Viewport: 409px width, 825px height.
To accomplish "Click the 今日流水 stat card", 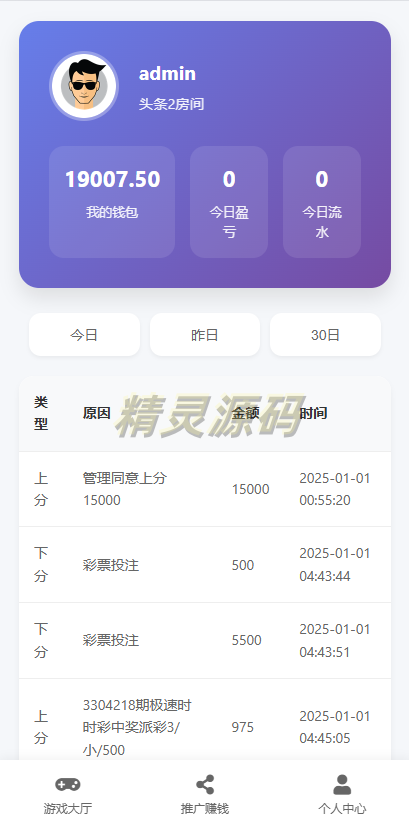I will (322, 202).
